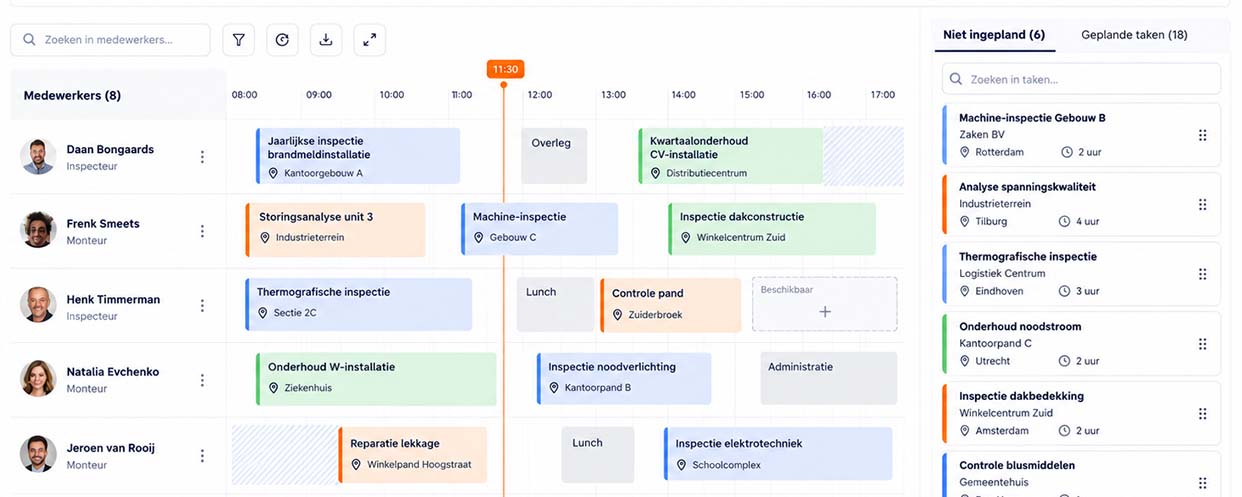Open Onderhoud W-installatie task
This screenshot has height=497, width=1242.
tap(376, 379)
